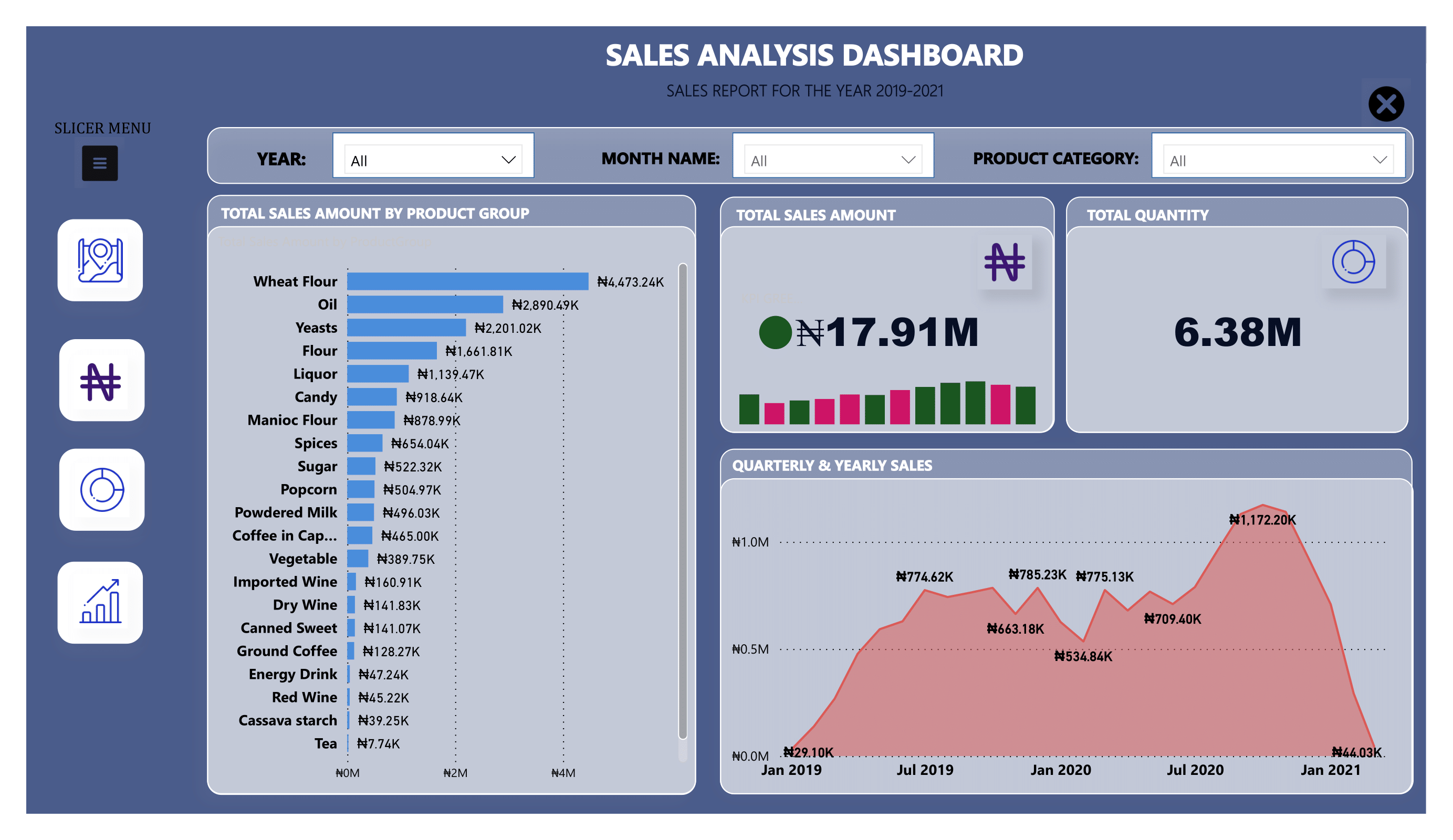The height and width of the screenshot is (840, 1453).
Task: Click the Yeasts product group label
Action: (316, 328)
